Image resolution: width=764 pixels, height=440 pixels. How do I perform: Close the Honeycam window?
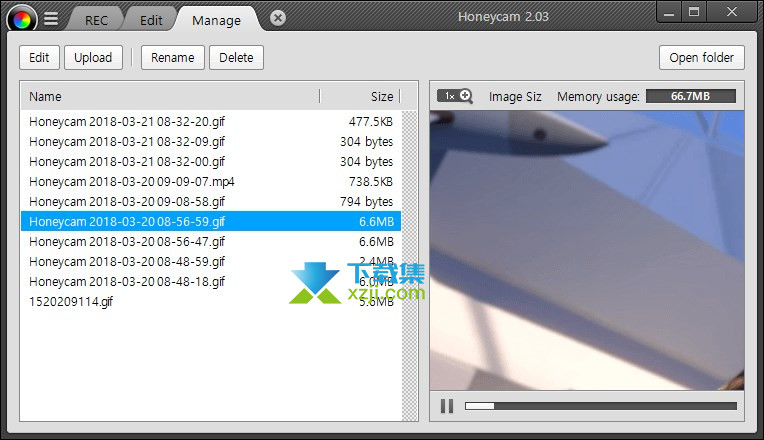[731, 12]
